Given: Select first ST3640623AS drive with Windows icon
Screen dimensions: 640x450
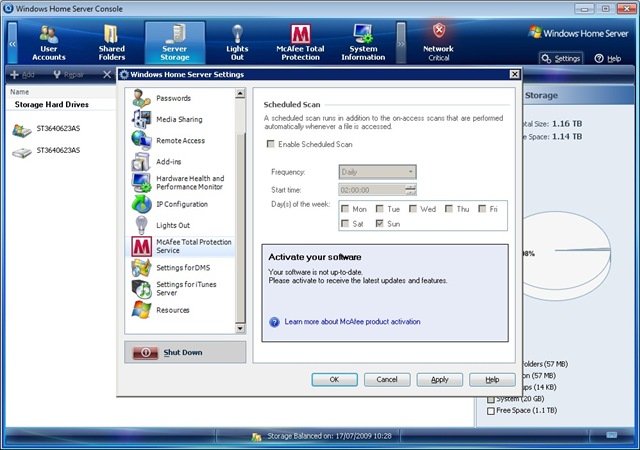Looking at the screenshot, I should (46, 129).
